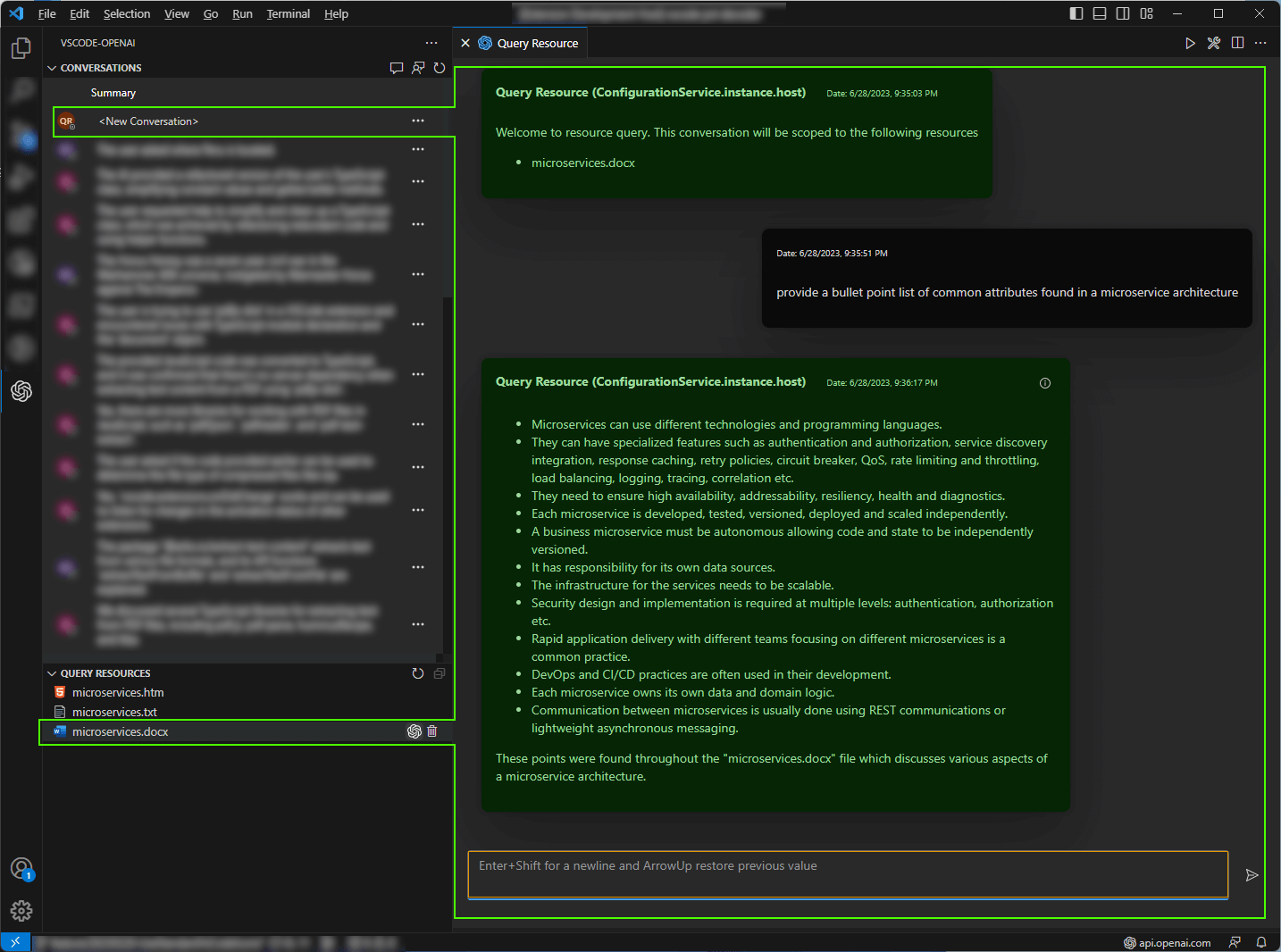
Task: Open the Terminal menu
Action: tap(289, 13)
